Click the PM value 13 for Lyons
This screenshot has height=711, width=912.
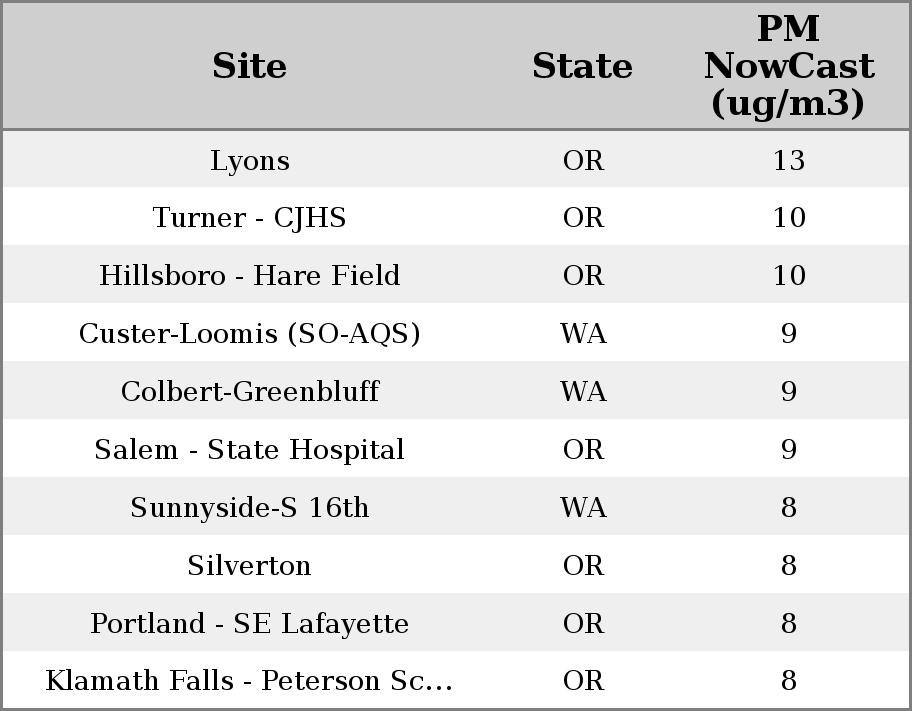point(788,160)
